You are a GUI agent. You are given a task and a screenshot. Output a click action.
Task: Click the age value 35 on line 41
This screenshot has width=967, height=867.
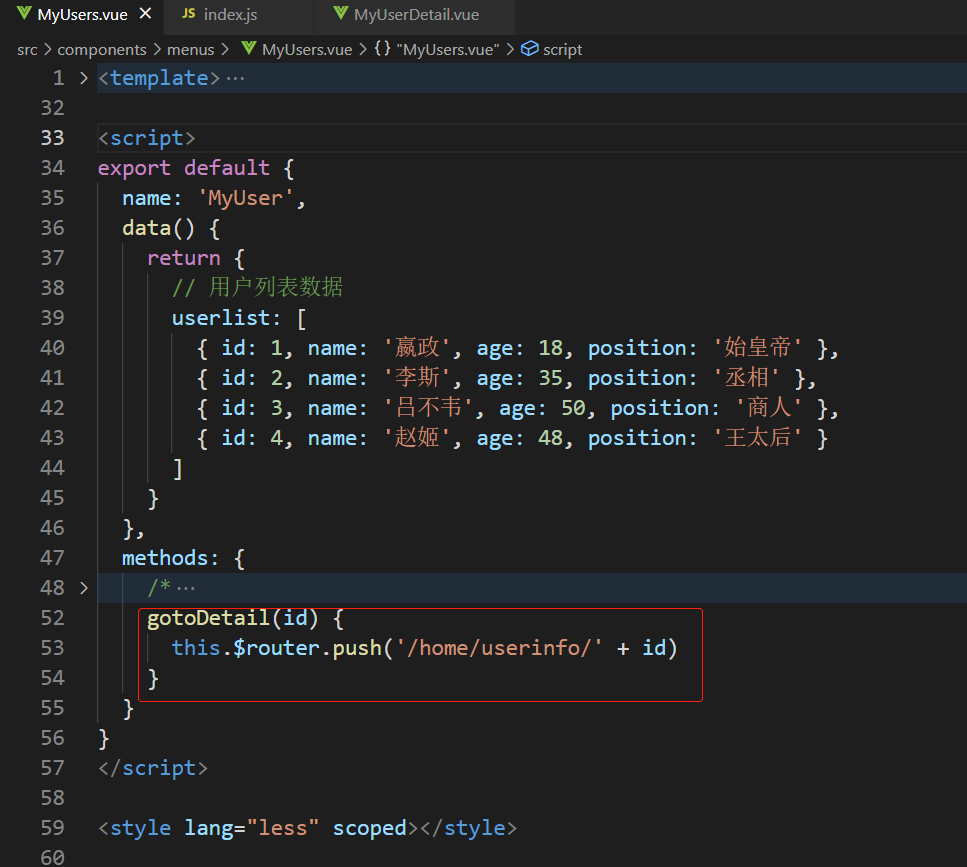click(551, 378)
